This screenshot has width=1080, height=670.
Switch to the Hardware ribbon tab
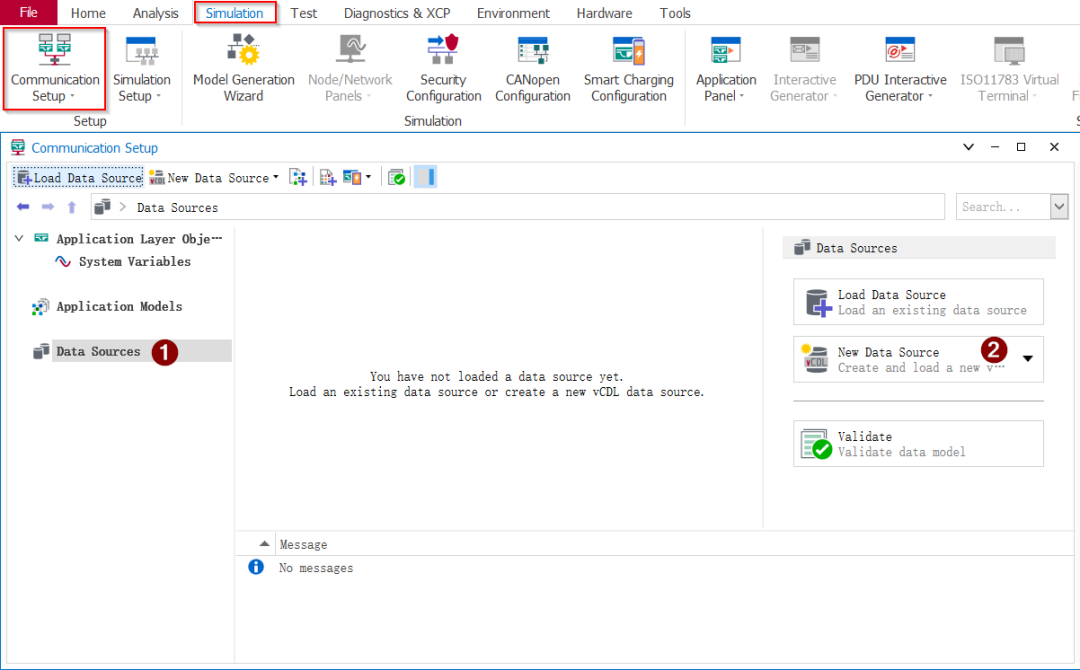tap(604, 13)
